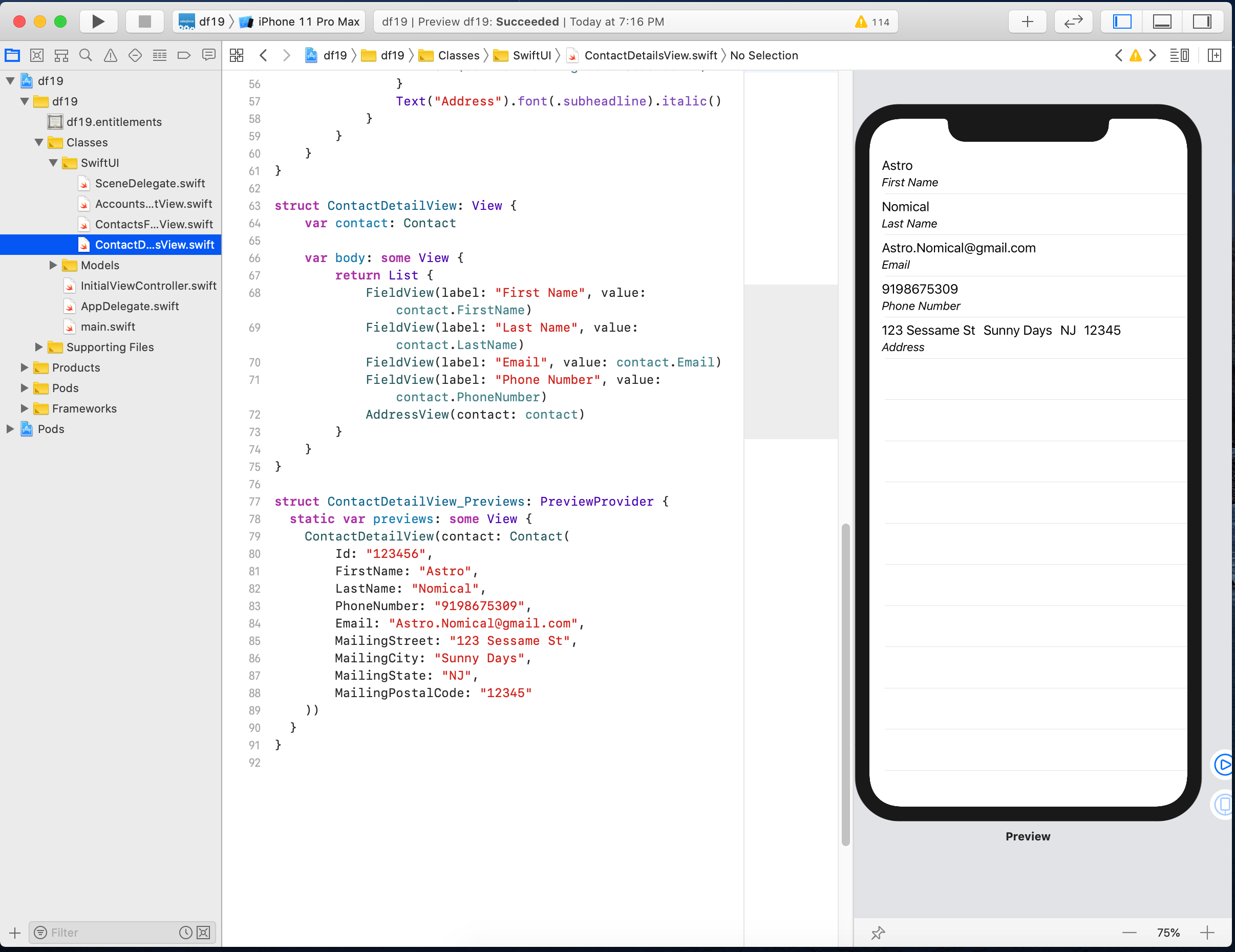Click SwiftUI in the jump bar
This screenshot has height=952, width=1235.
point(531,55)
